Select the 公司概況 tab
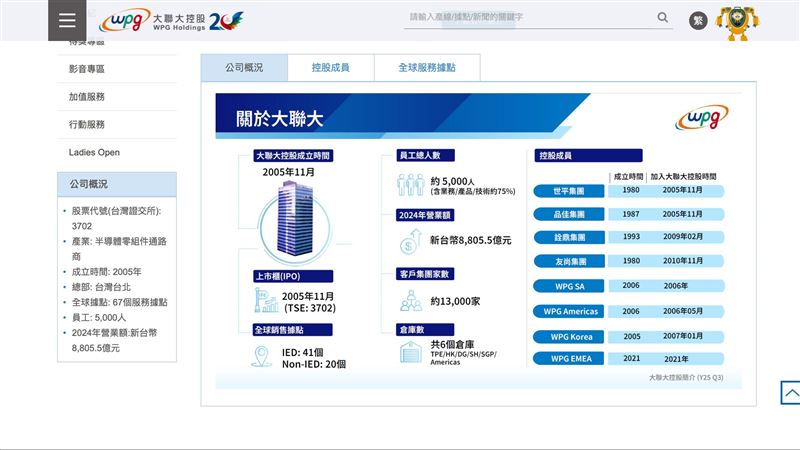This screenshot has height=450, width=800. tap(244, 67)
